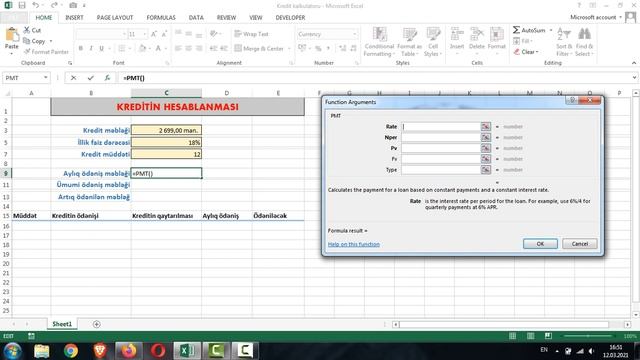Select cell with 2 699,00 man.
This screenshot has width=640, height=360.
point(166,130)
